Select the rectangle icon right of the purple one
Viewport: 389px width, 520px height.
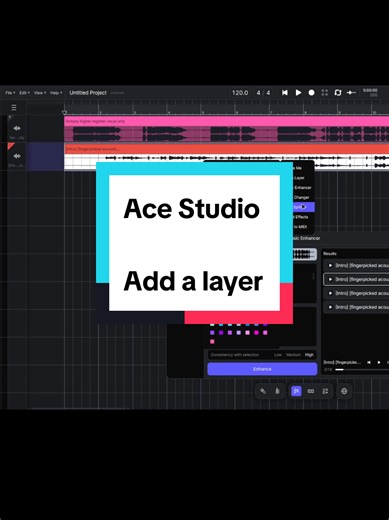[311, 391]
